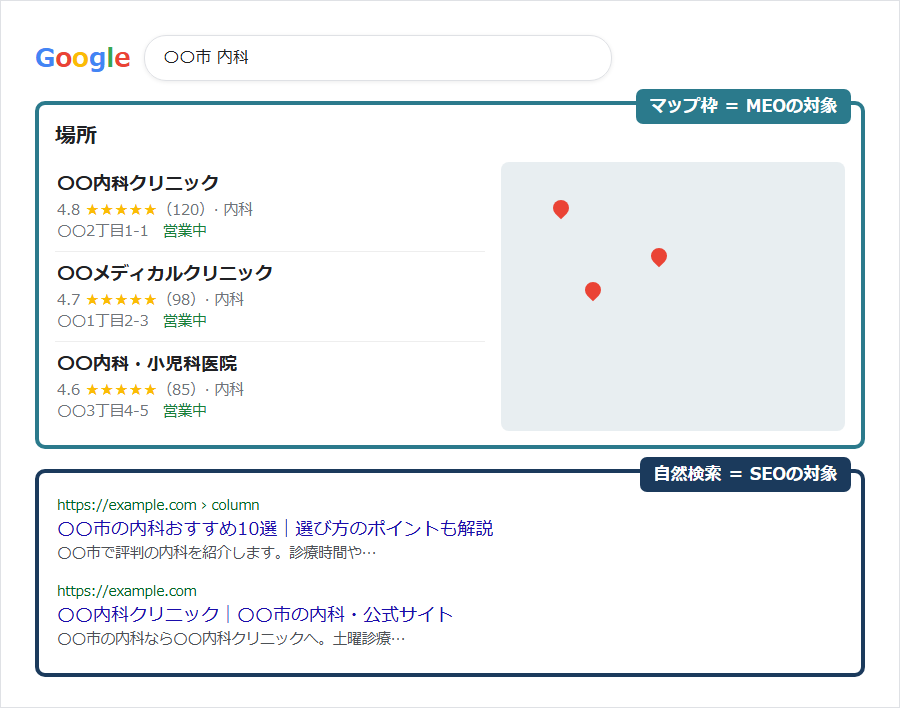This screenshot has width=900, height=708.
Task: Click the address 〇〇1丁目2-3
Action: (103, 321)
